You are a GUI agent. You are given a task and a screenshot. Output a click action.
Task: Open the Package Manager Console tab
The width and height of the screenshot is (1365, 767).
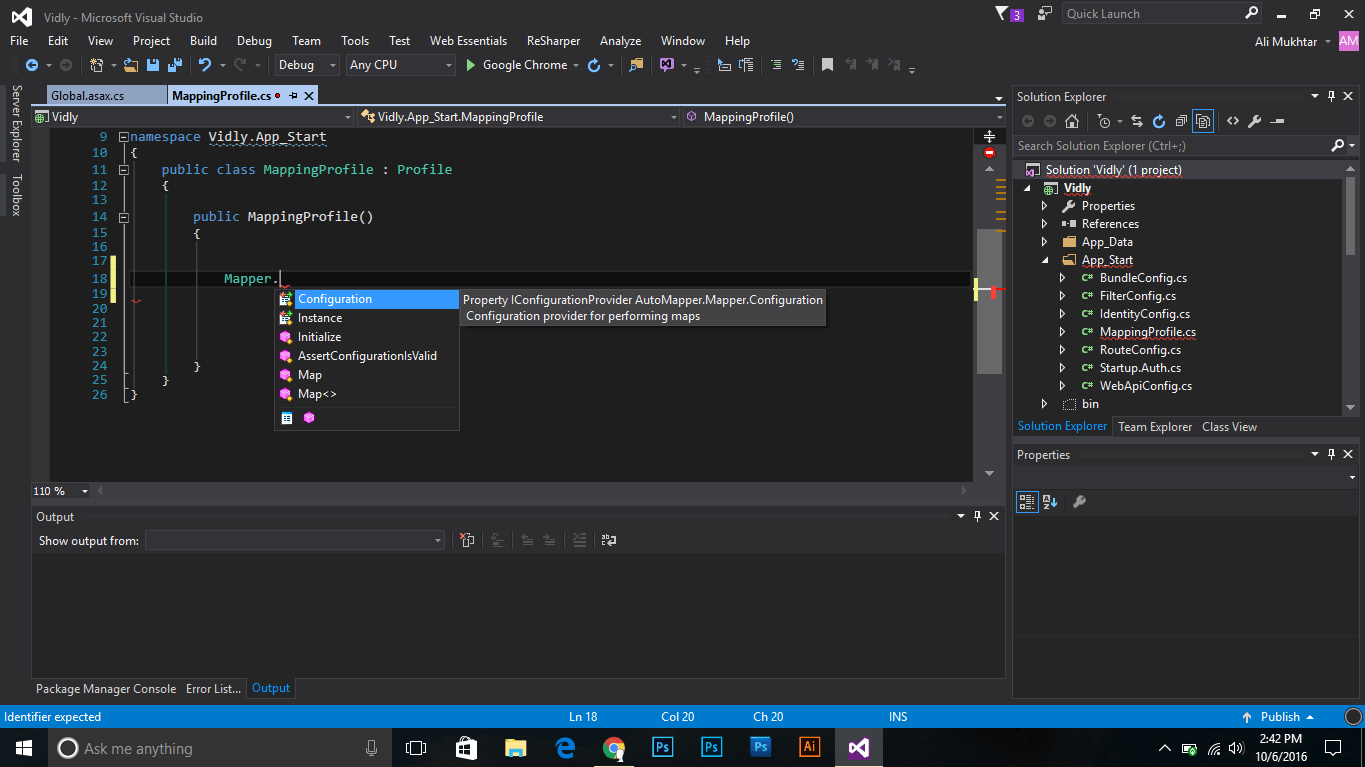(106, 689)
